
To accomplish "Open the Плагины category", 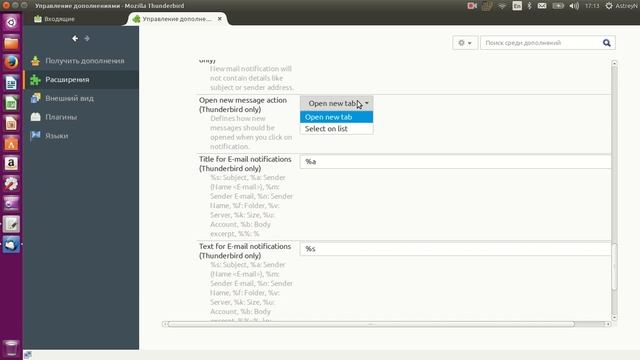I will 81,117.
